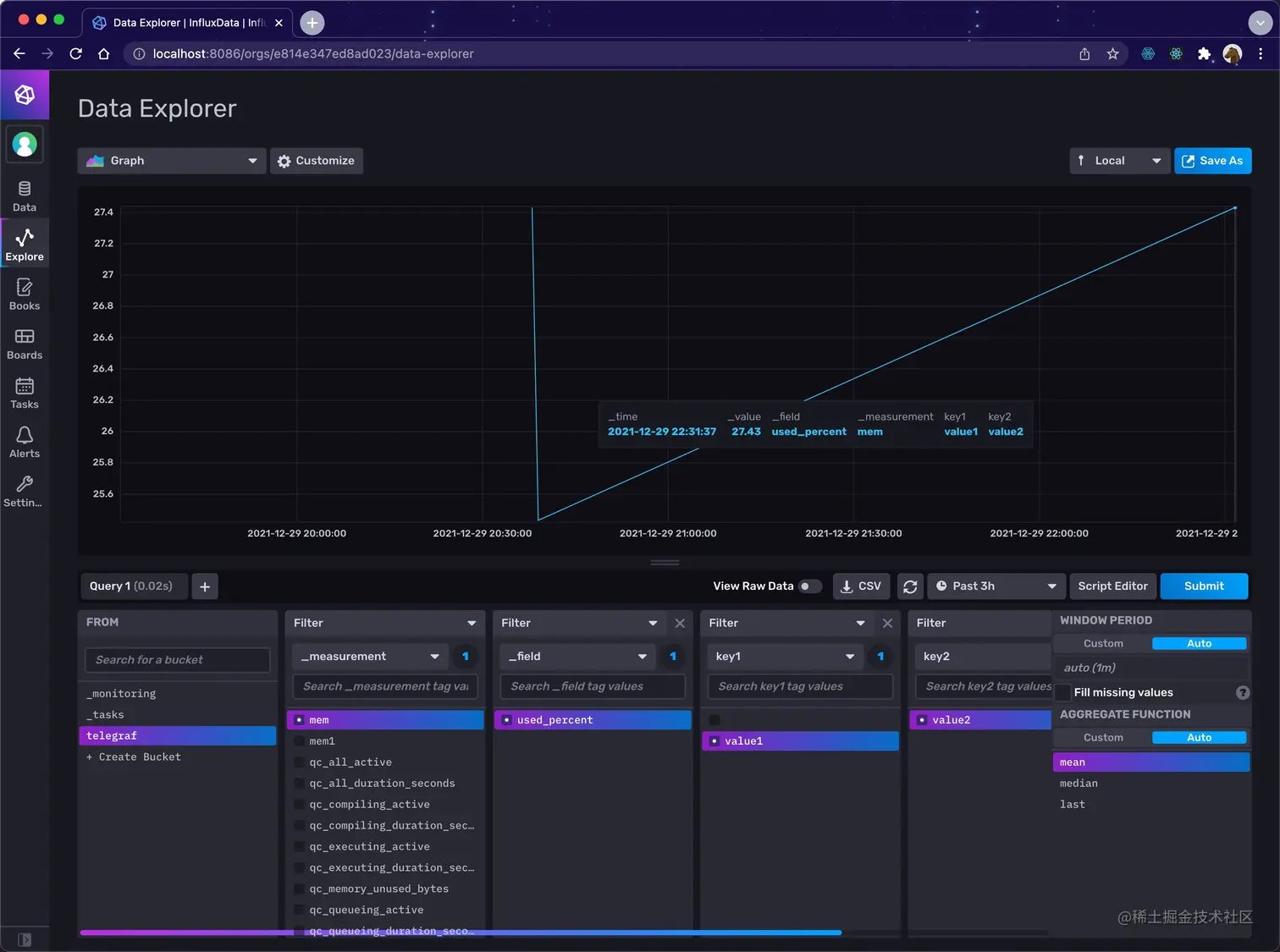Toggle View Raw Data switch
Image resolution: width=1280 pixels, height=952 pixels.
(810, 586)
